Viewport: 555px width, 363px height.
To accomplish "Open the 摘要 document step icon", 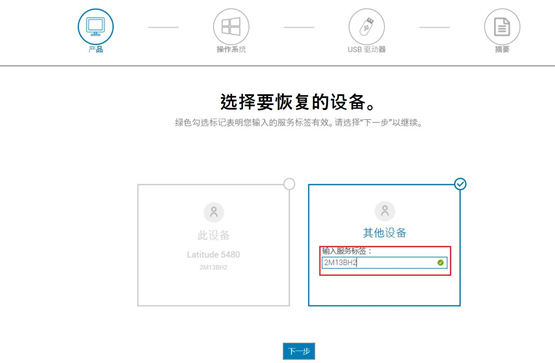I will point(502,27).
